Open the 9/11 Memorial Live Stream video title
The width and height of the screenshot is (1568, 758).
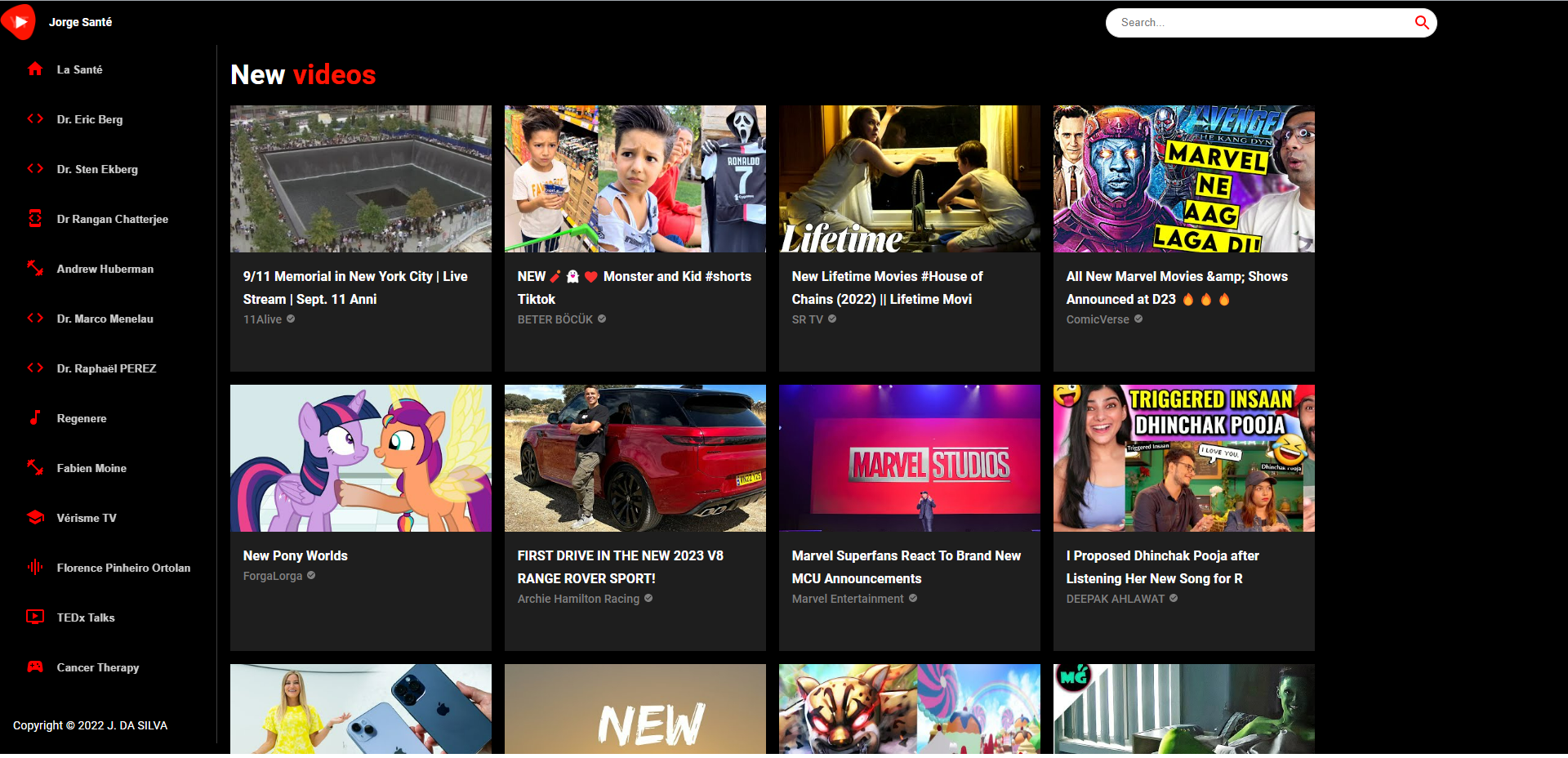tap(355, 288)
